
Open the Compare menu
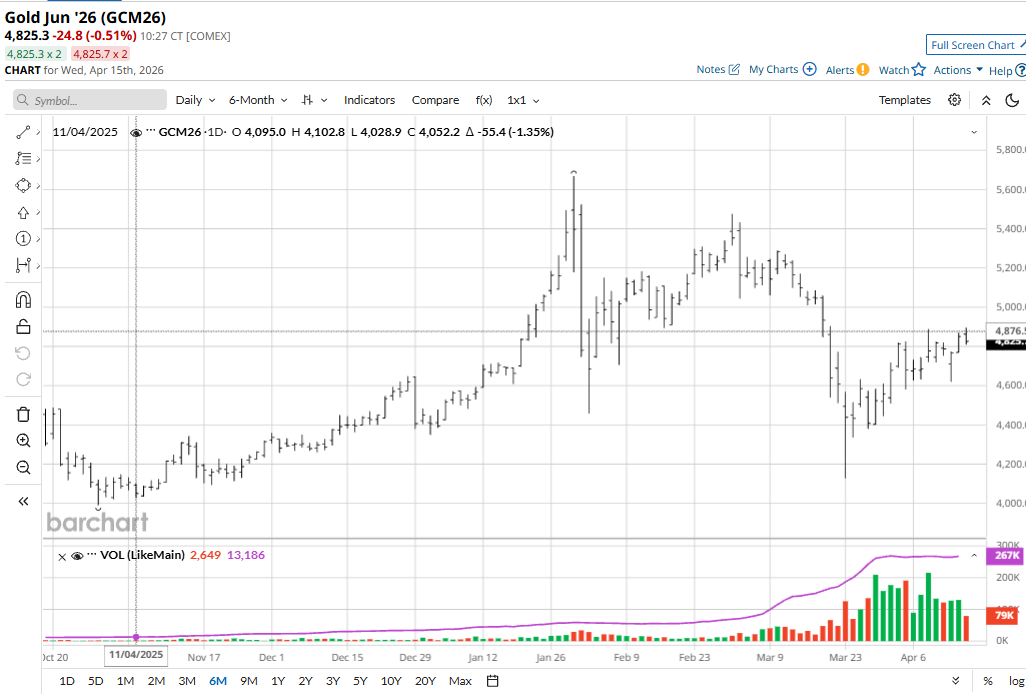(435, 100)
